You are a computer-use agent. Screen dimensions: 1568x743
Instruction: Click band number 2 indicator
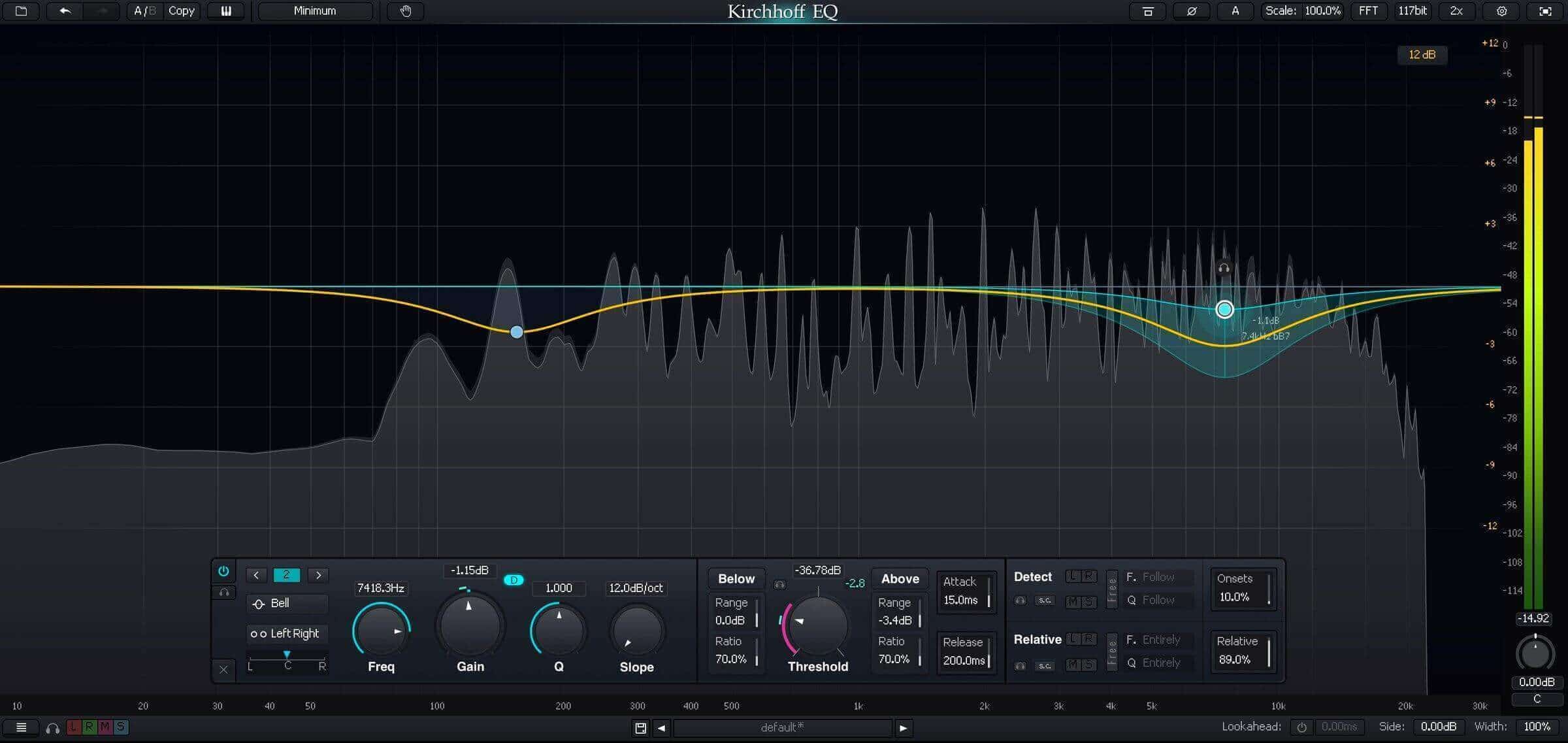click(286, 575)
